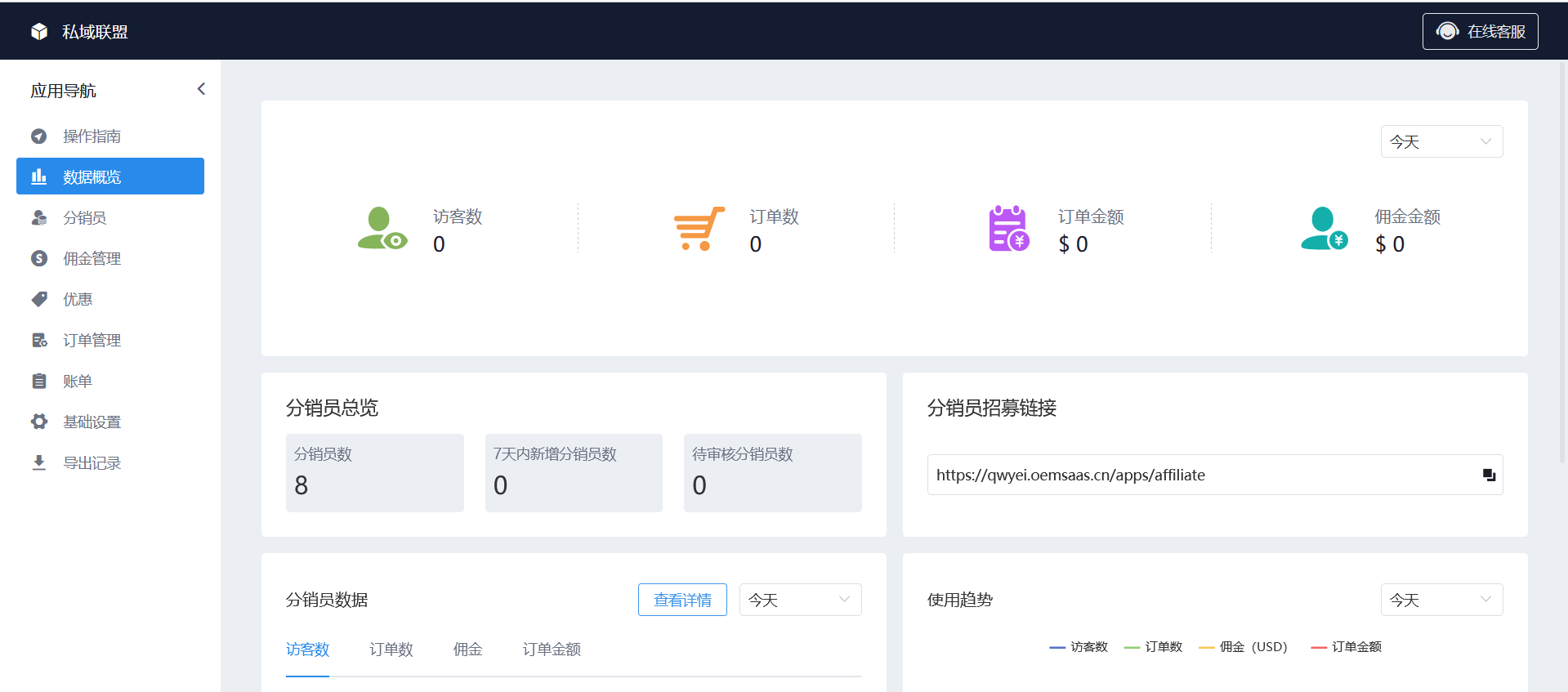Screen dimensions: 1568x692
Task: Open 基础设置 menu item
Action: [x=110, y=422]
